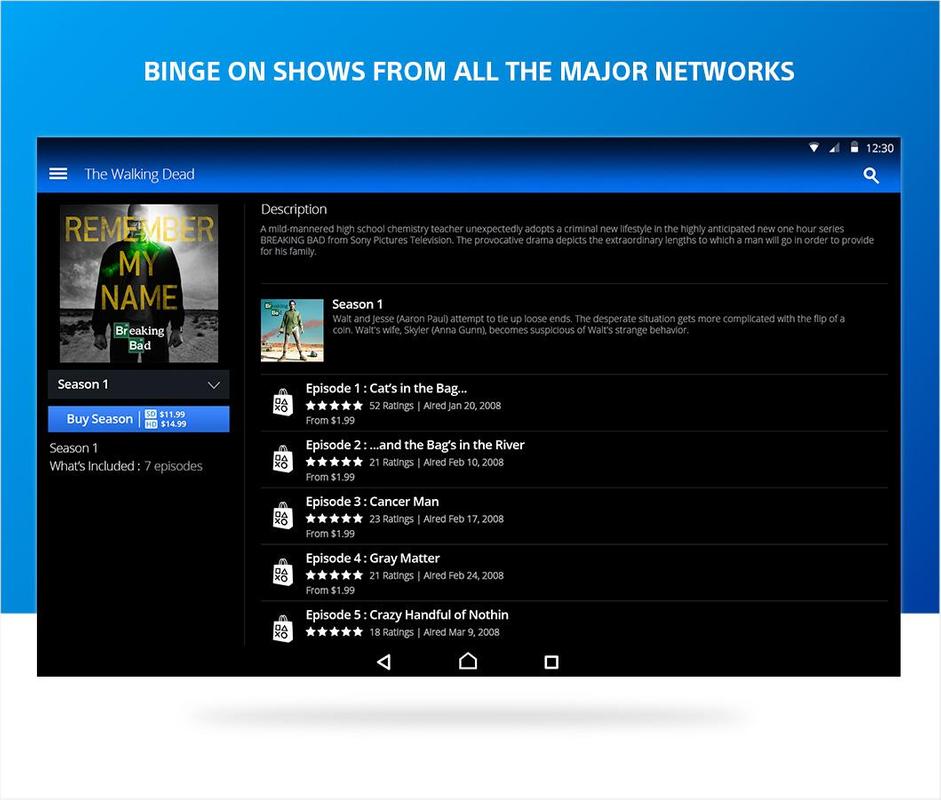Tap the star rating for Episode 4
The width and height of the screenshot is (941, 800).
pos(334,575)
